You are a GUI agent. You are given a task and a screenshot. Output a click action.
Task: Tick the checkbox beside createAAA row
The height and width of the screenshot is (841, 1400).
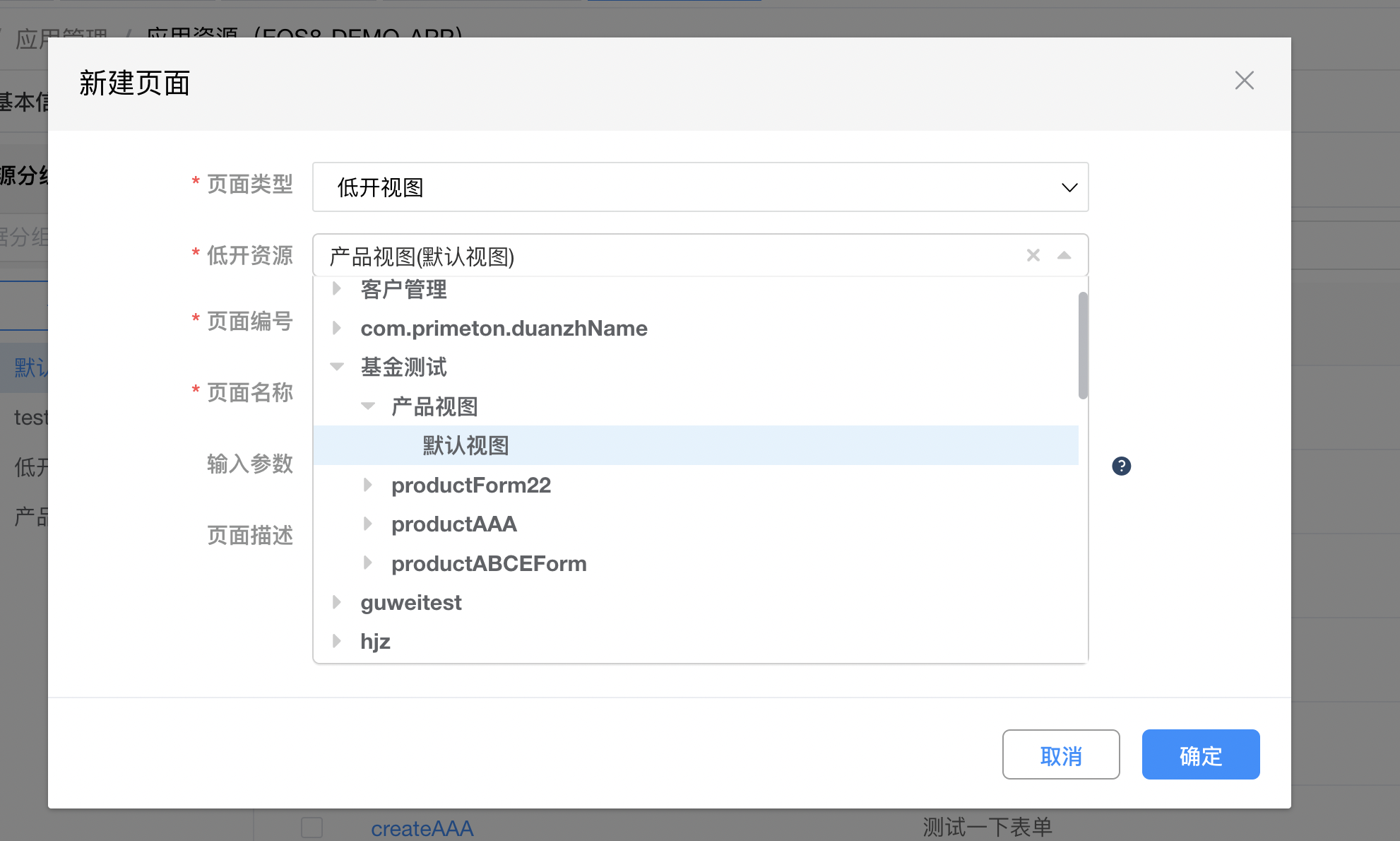pyautogui.click(x=312, y=828)
